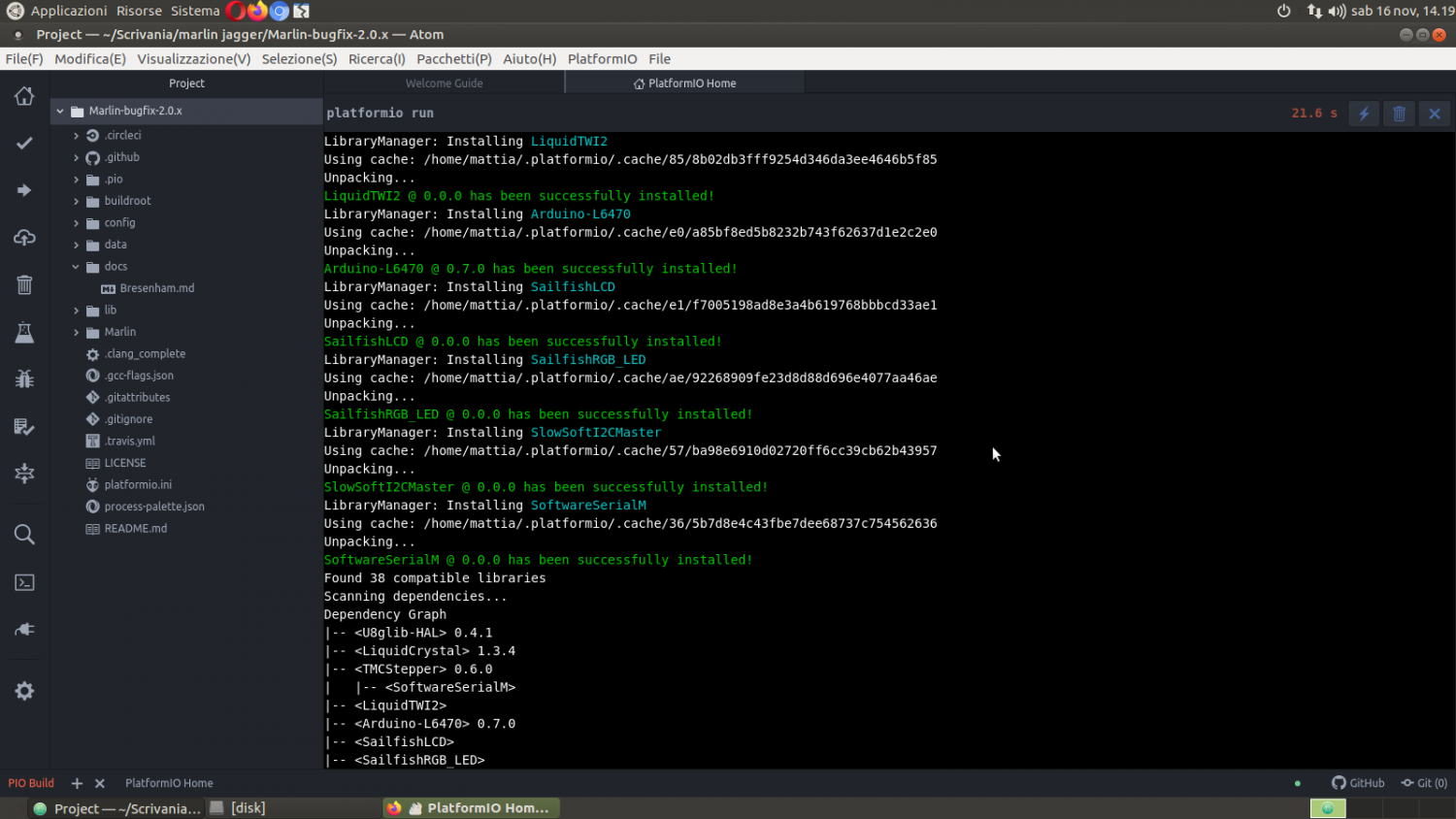Click the power icon in top panel
Image resolution: width=1456 pixels, height=819 pixels.
pos(1283,11)
